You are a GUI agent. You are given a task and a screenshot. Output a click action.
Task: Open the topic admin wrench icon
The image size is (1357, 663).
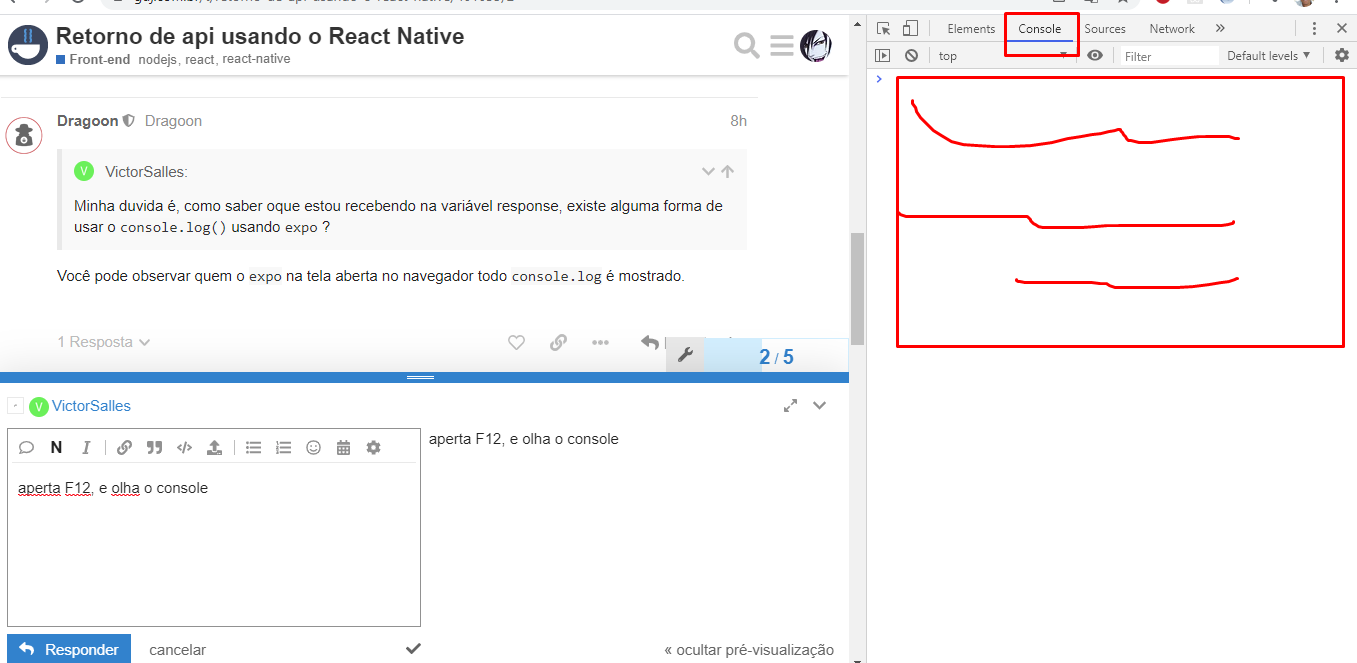click(x=685, y=355)
